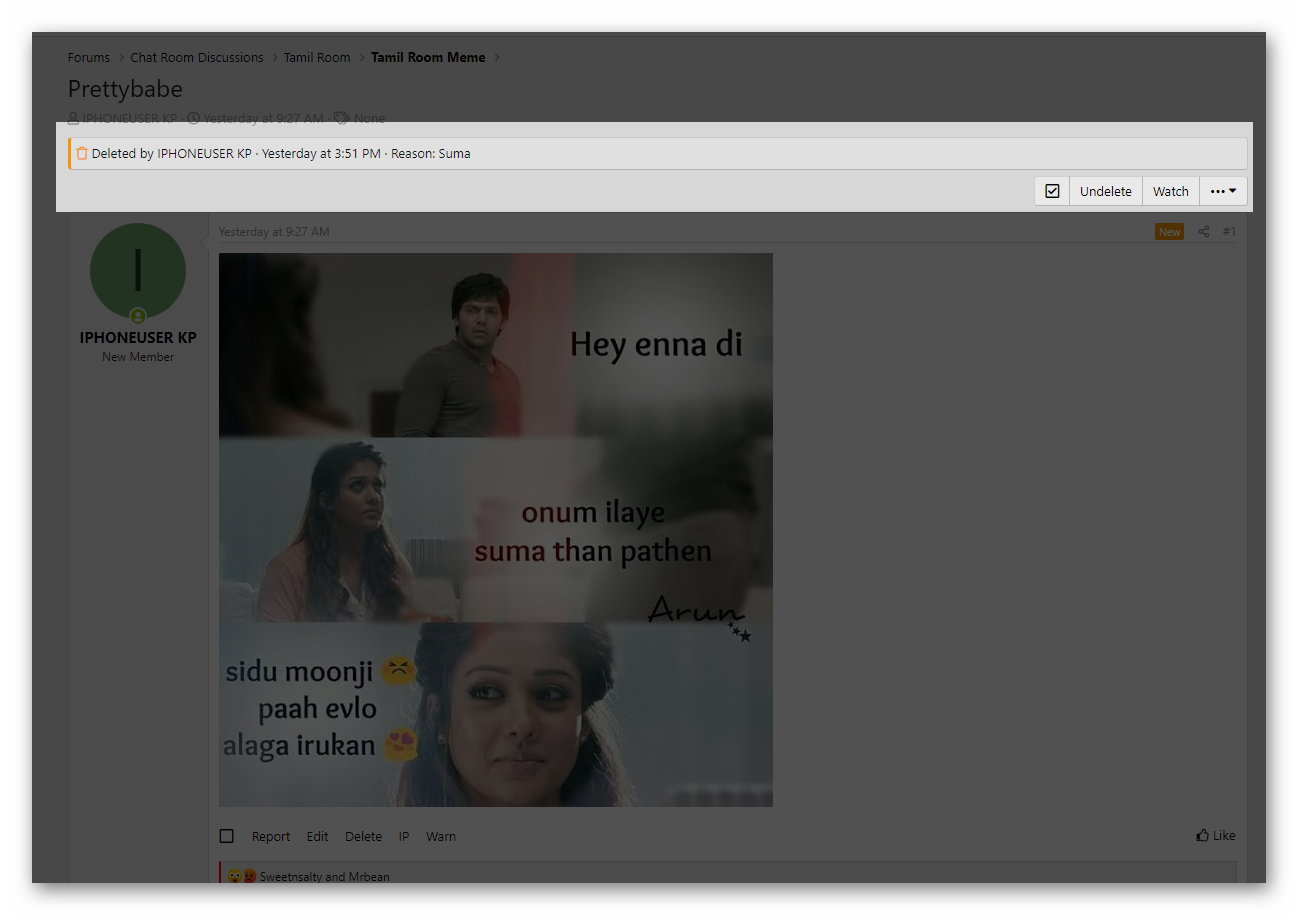This screenshot has width=1298, height=915.
Task: Click the tags icon next to None
Action: (x=341, y=118)
